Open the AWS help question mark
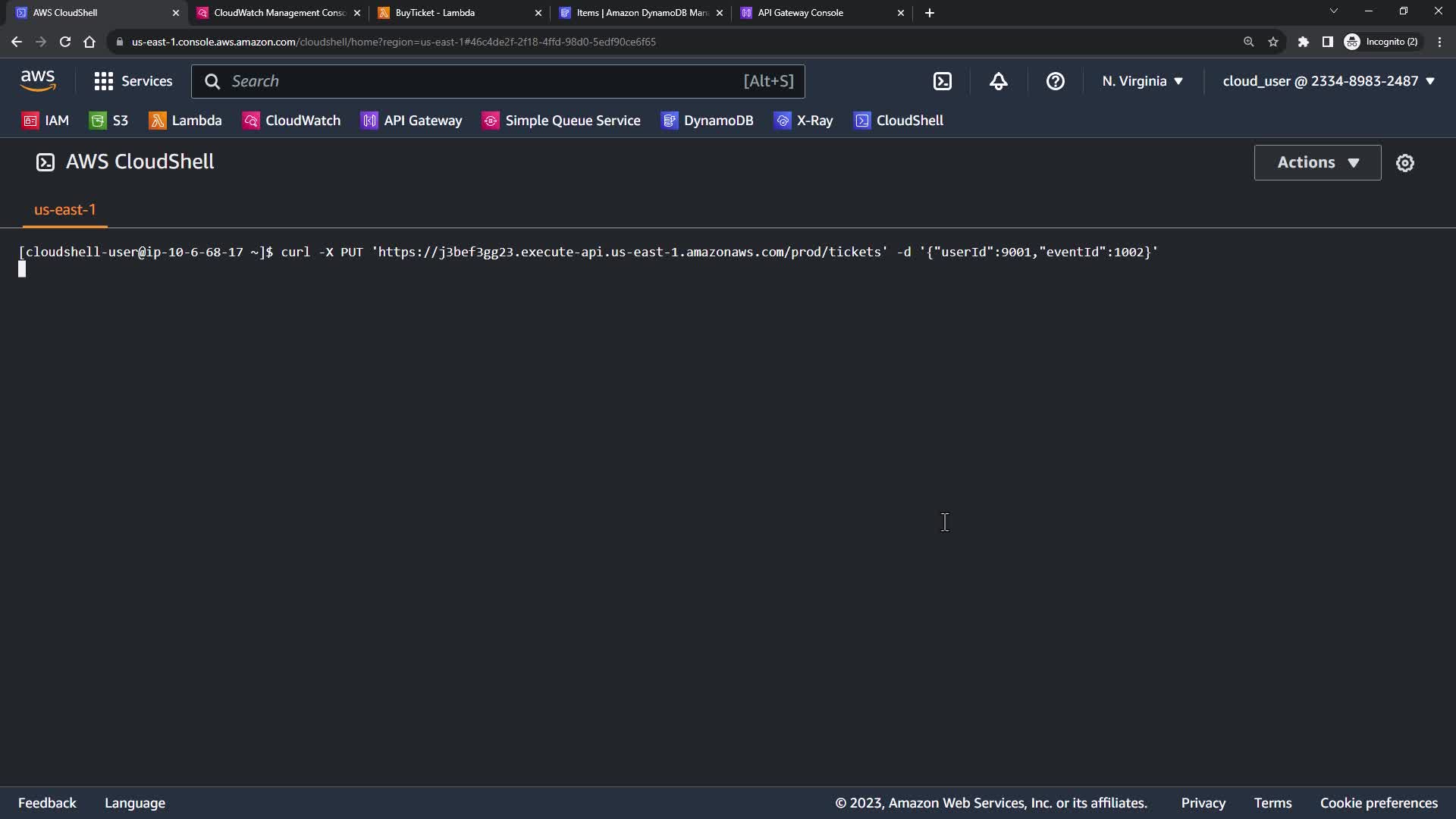Viewport: 1456px width, 819px height. point(1055,81)
